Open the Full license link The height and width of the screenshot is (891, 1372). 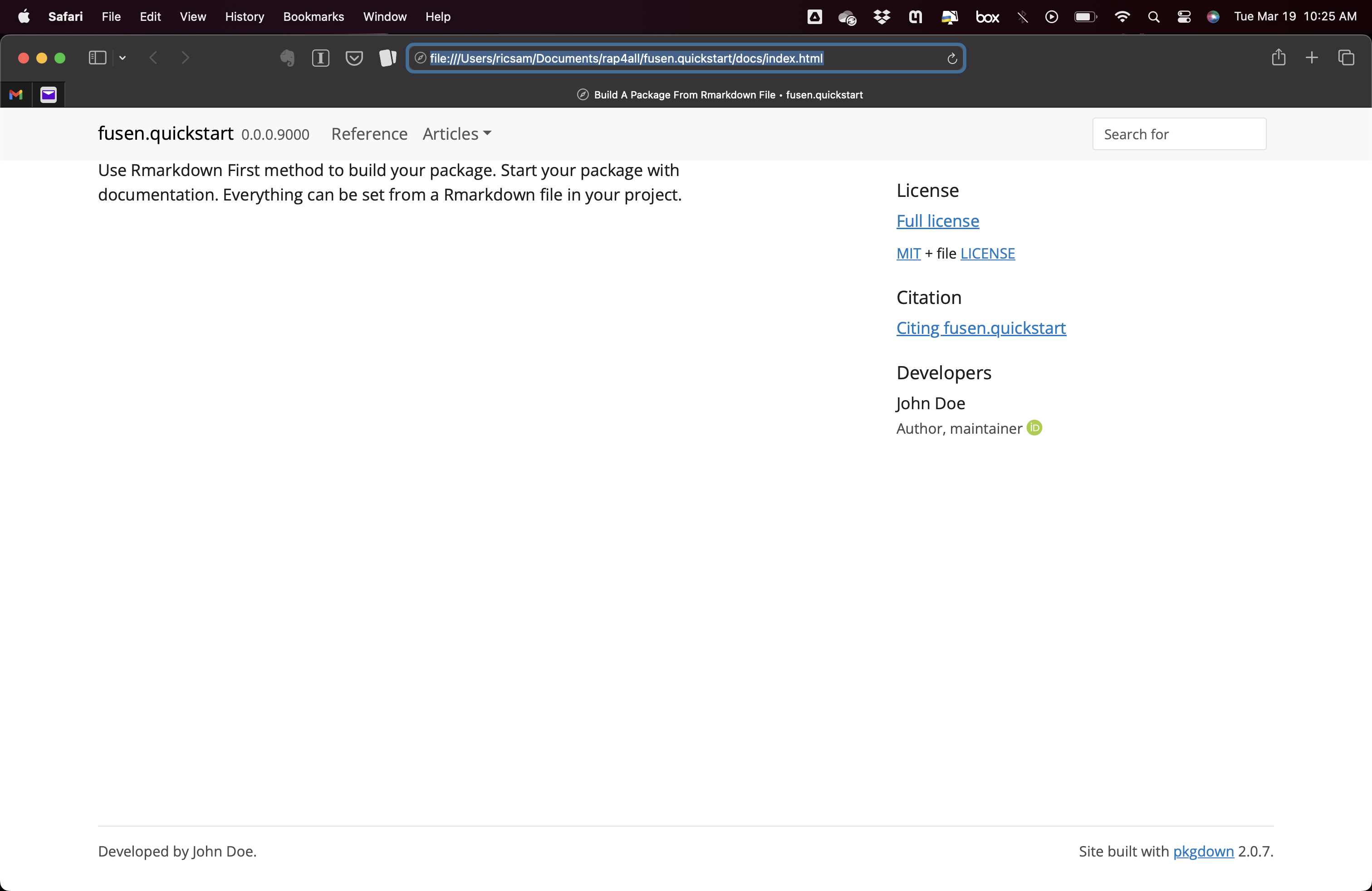[x=937, y=221]
